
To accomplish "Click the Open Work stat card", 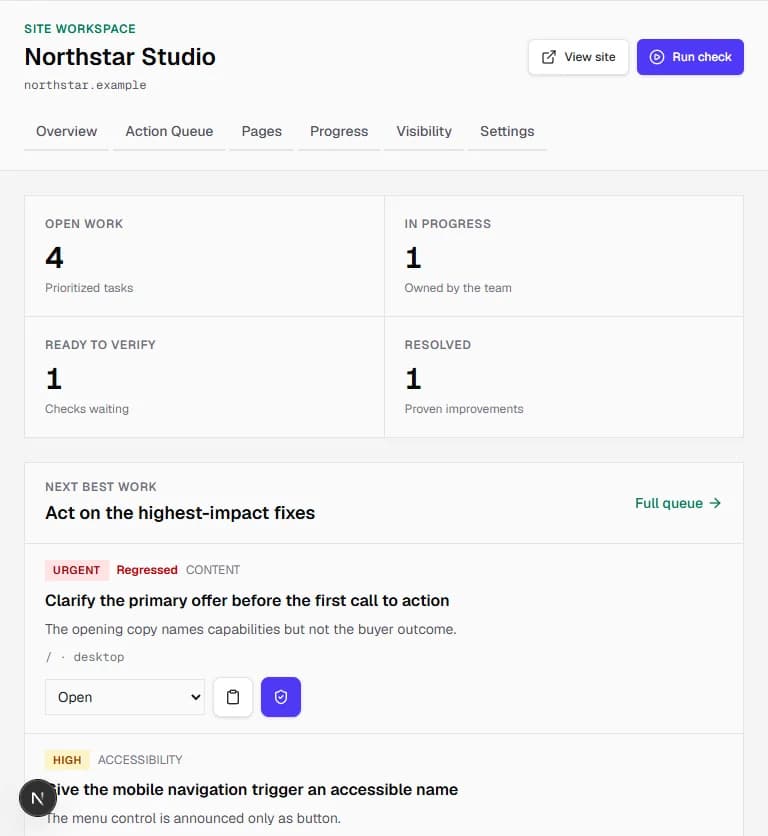I will (204, 256).
